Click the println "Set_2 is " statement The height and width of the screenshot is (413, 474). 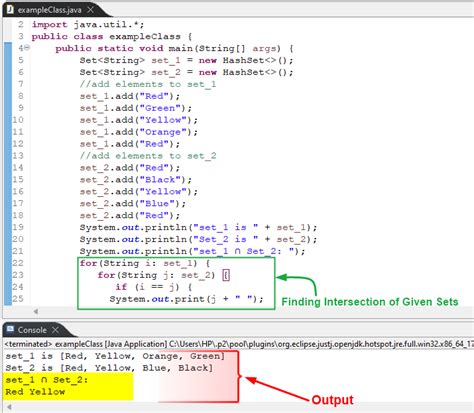tap(198, 239)
